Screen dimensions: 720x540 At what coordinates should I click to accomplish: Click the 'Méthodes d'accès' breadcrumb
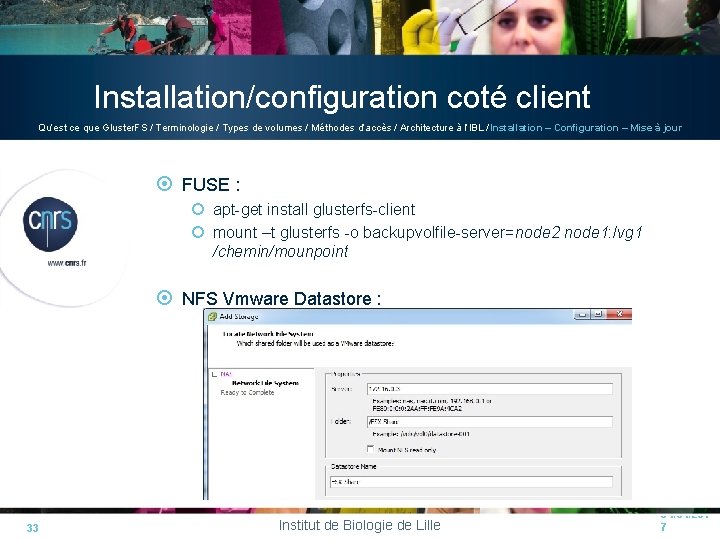[351, 128]
